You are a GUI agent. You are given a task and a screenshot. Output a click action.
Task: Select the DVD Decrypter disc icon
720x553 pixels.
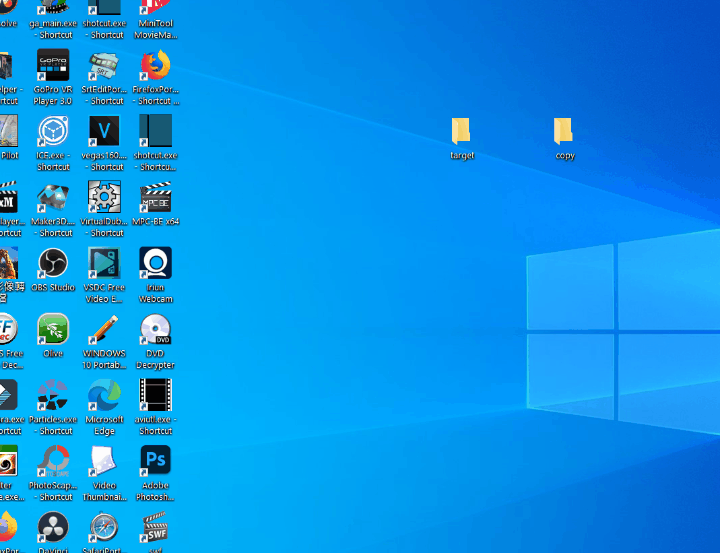[156, 329]
